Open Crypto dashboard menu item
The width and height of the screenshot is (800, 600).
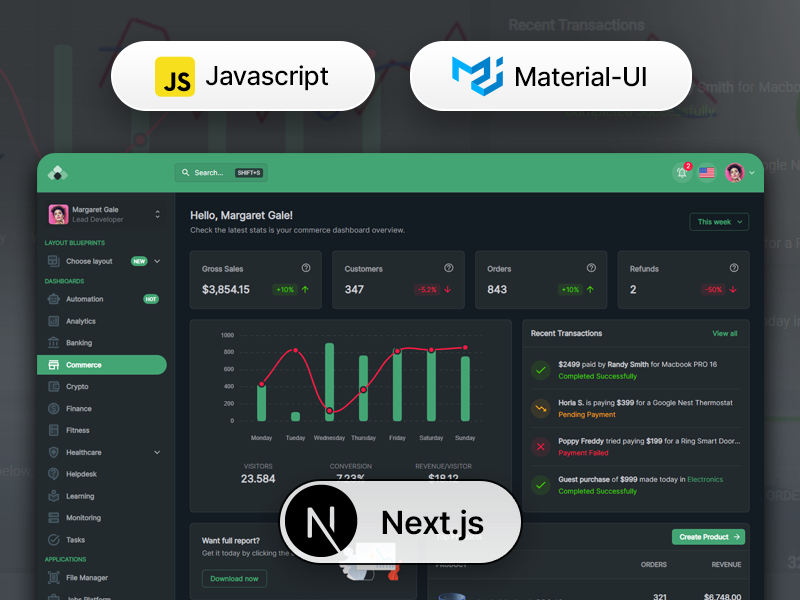coord(102,386)
